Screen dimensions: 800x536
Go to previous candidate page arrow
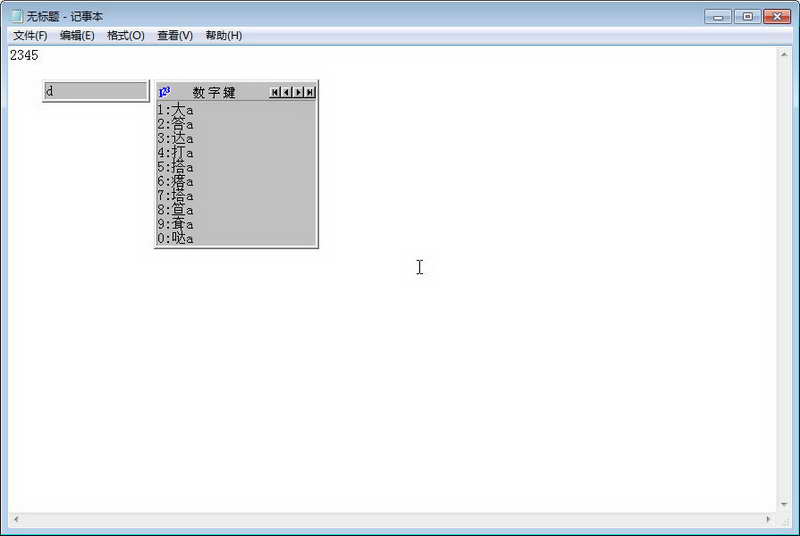[x=287, y=92]
